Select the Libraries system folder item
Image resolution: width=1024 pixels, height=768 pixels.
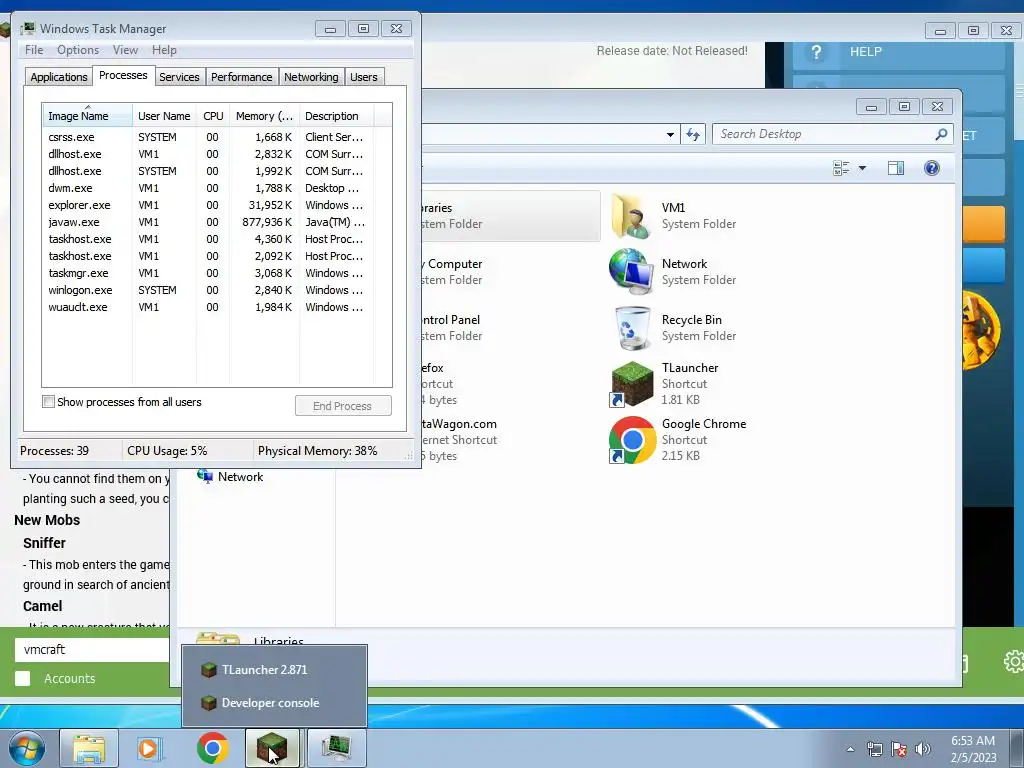[x=509, y=216]
